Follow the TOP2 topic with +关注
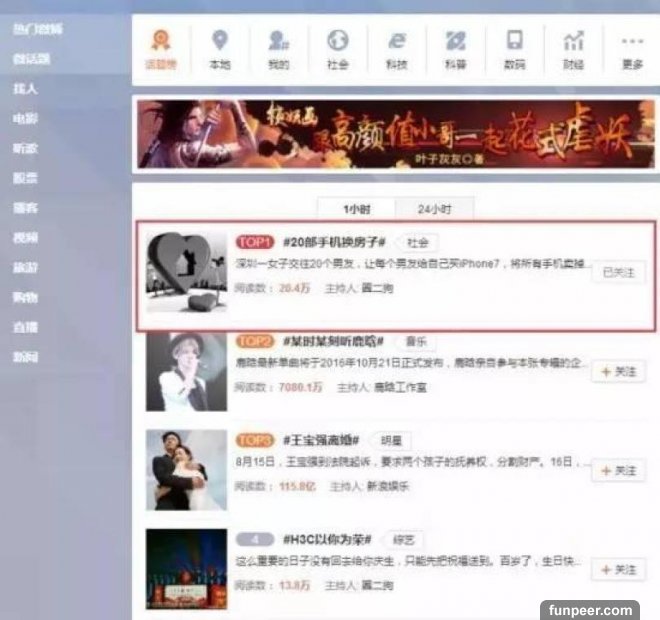Image resolution: width=660 pixels, height=620 pixels. [618, 371]
